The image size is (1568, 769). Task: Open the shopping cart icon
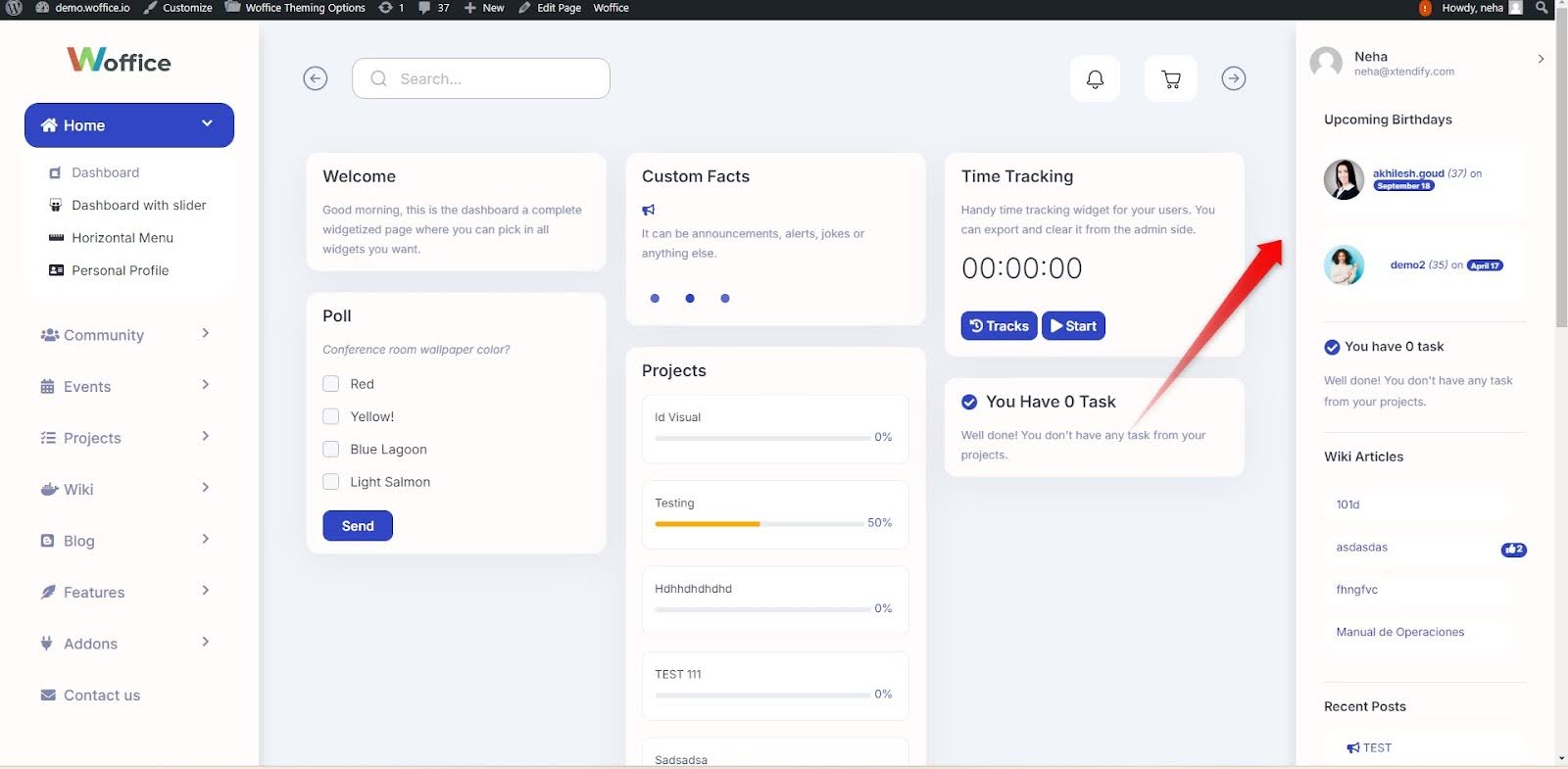(x=1170, y=78)
